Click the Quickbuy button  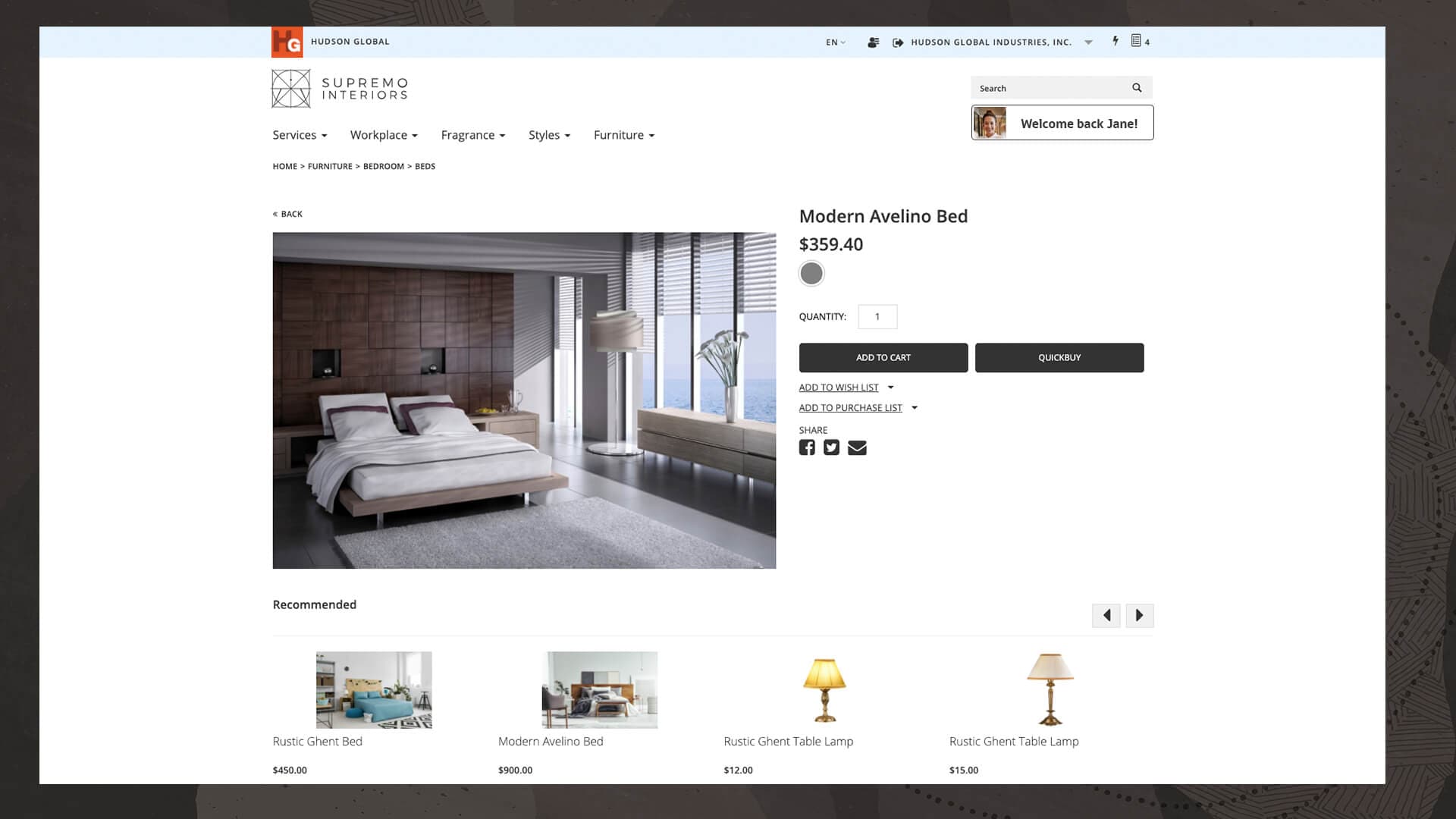pyautogui.click(x=1059, y=357)
